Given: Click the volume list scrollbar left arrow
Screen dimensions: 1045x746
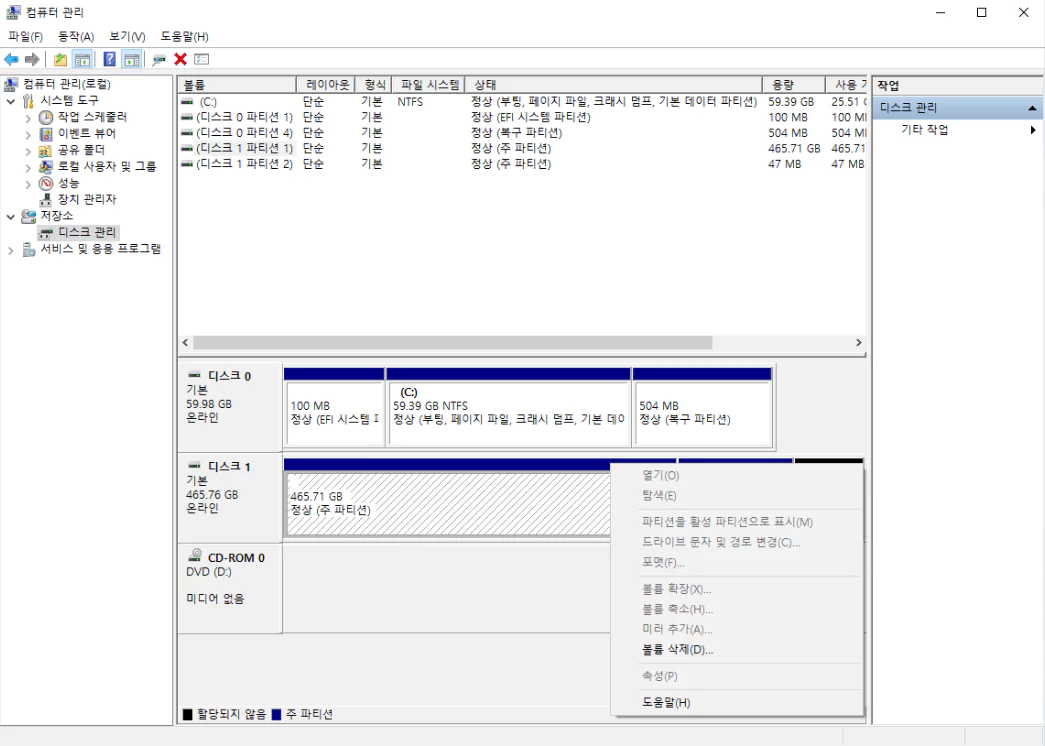Looking at the screenshot, I should [x=186, y=343].
